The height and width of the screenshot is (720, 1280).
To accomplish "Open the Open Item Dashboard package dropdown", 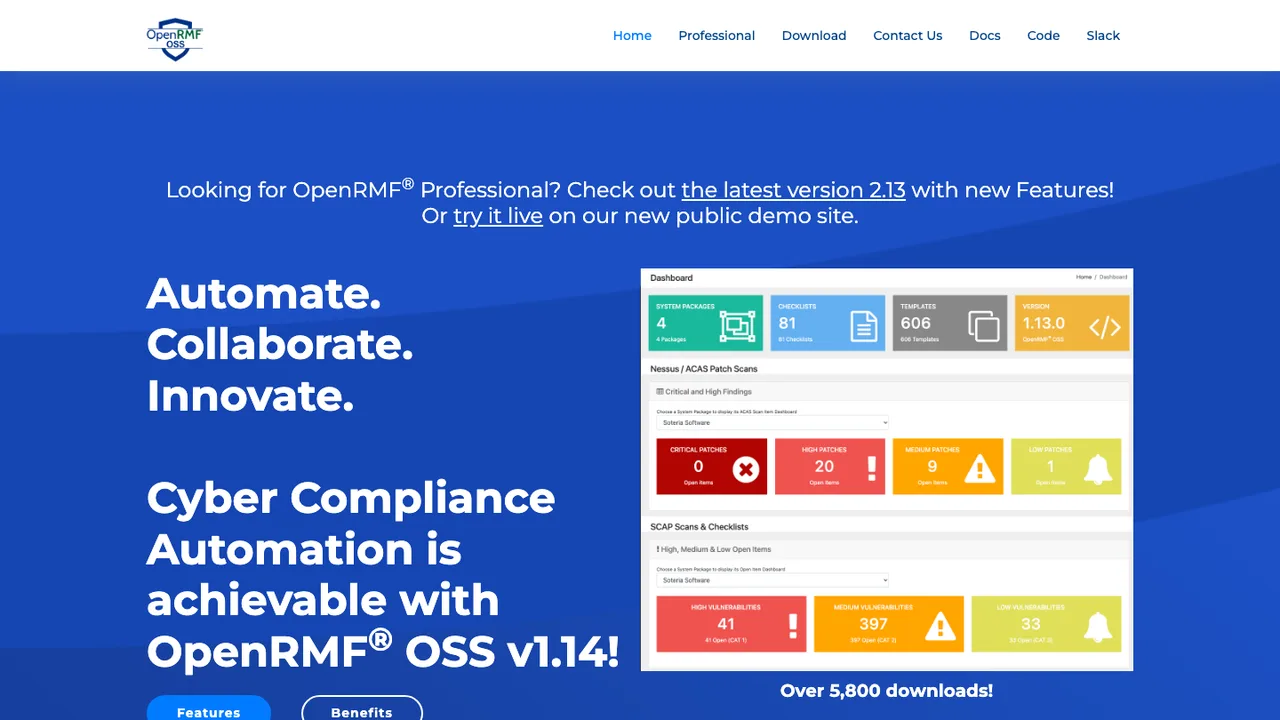I will (772, 580).
